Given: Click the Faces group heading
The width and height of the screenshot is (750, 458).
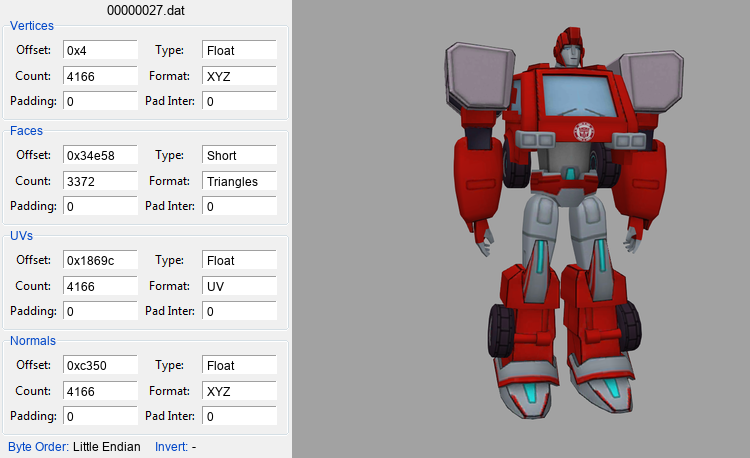Looking at the screenshot, I should (26, 131).
